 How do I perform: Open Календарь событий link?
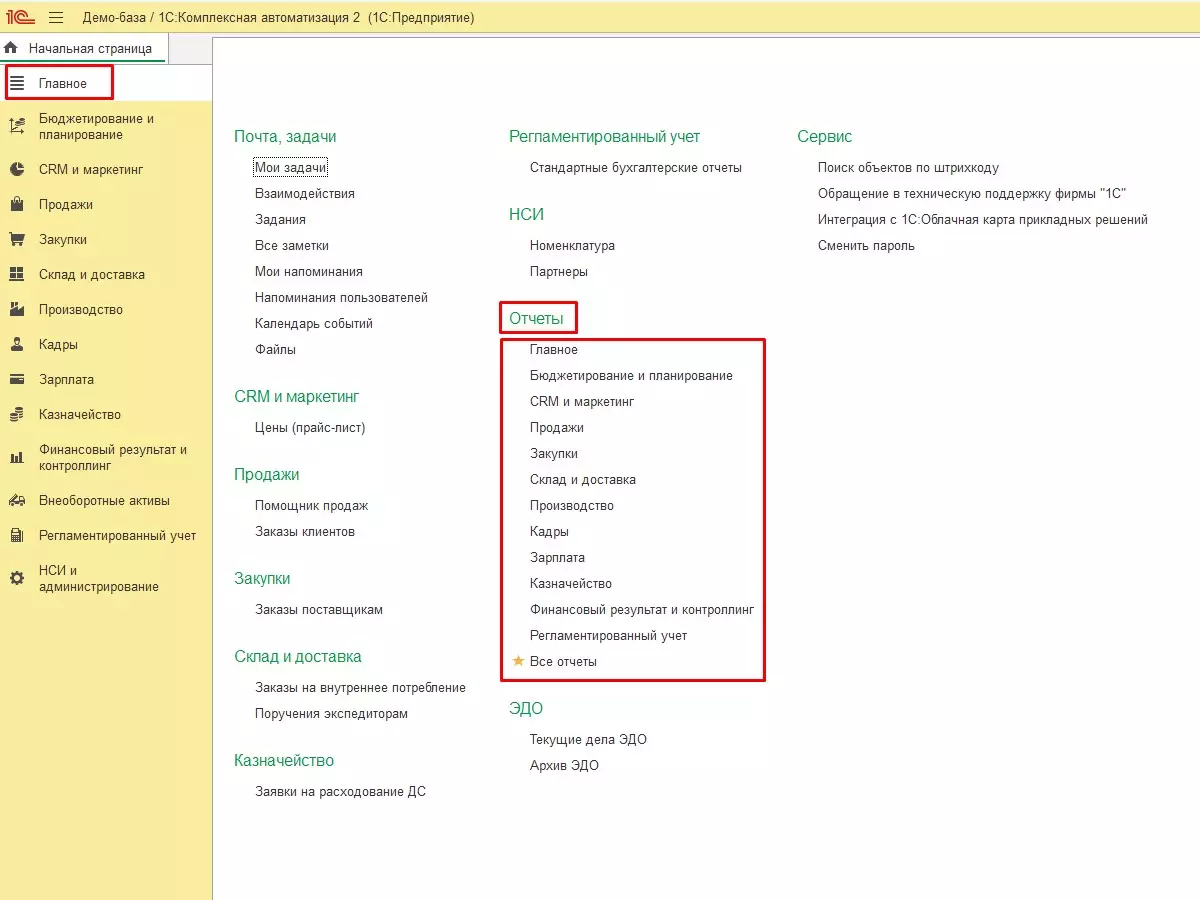point(314,324)
